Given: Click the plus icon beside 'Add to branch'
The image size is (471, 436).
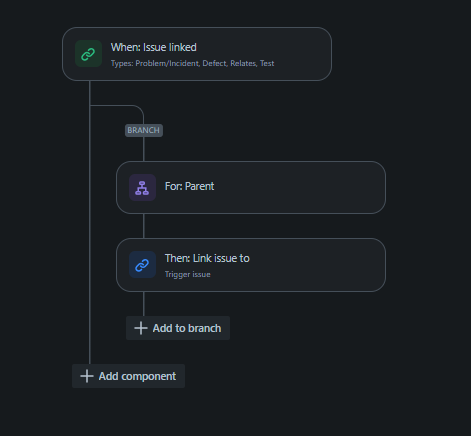Looking at the screenshot, I should click(x=141, y=328).
